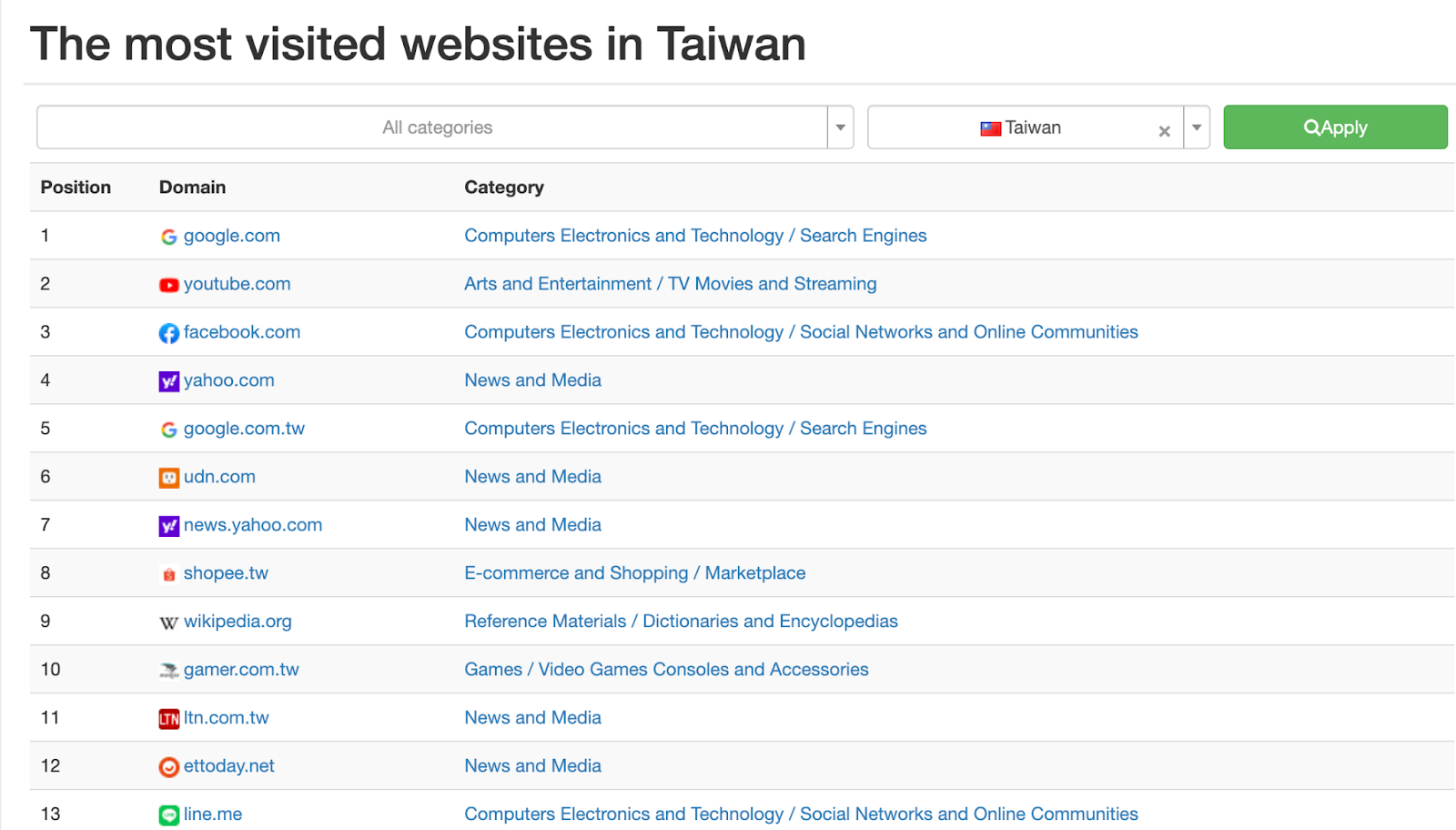1456x830 pixels.
Task: Select Search Engines category for google.com
Action: click(695, 236)
